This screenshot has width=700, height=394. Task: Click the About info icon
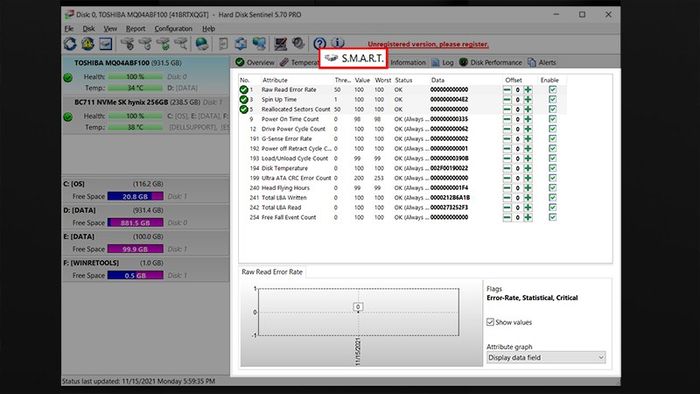pos(338,43)
